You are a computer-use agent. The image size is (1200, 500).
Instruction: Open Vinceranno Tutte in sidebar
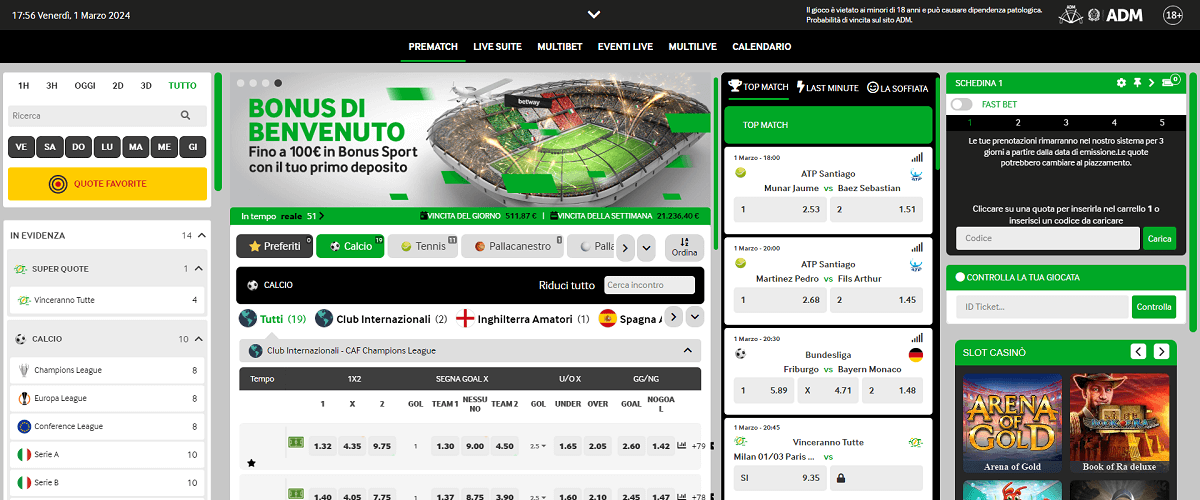107,300
